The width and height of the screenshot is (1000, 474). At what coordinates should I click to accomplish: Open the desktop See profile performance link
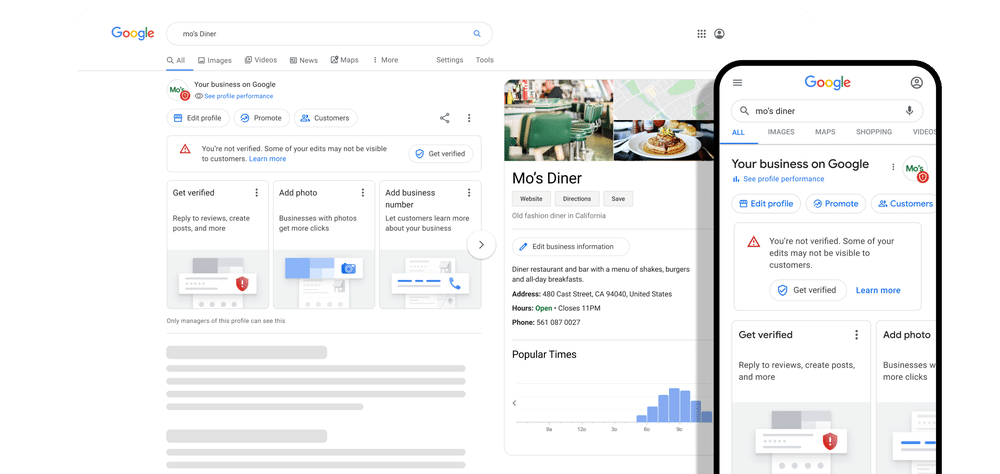tap(238, 97)
